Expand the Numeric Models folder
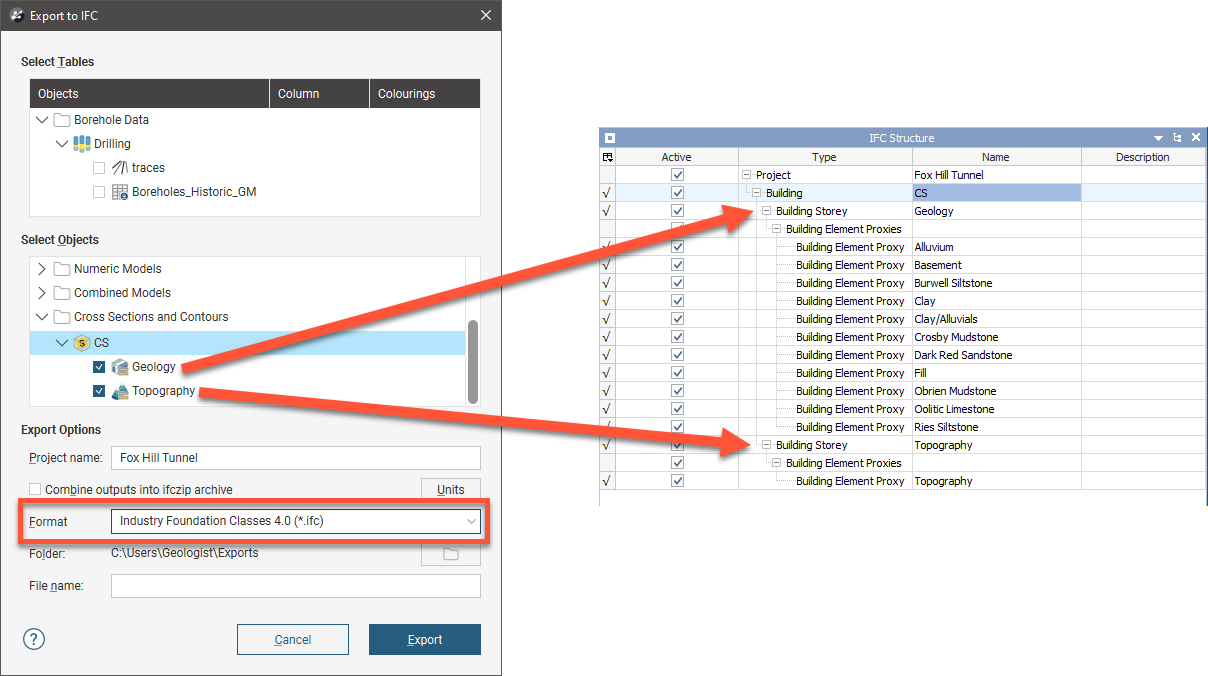This screenshot has width=1208, height=676. 42,269
